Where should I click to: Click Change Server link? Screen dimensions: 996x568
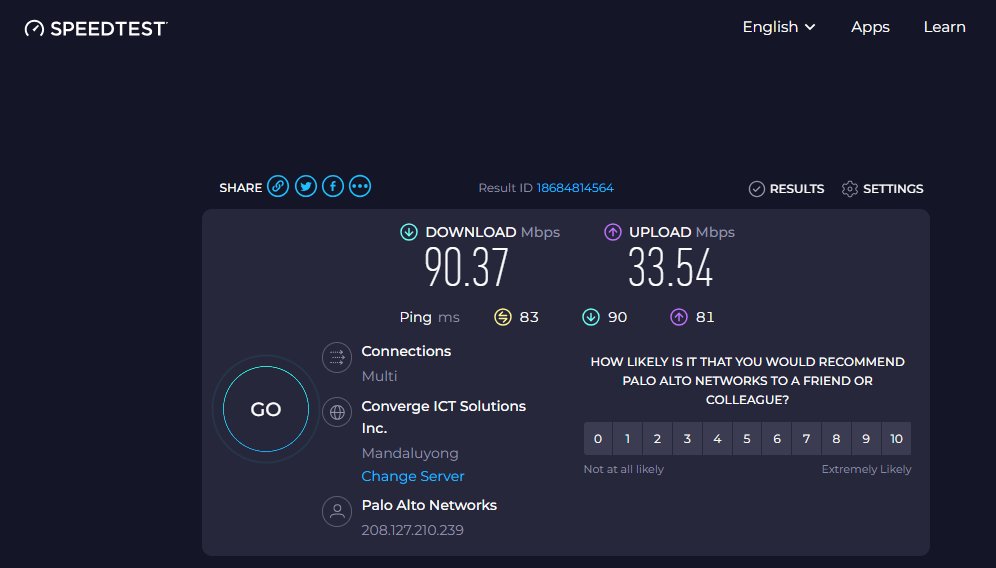pos(413,476)
